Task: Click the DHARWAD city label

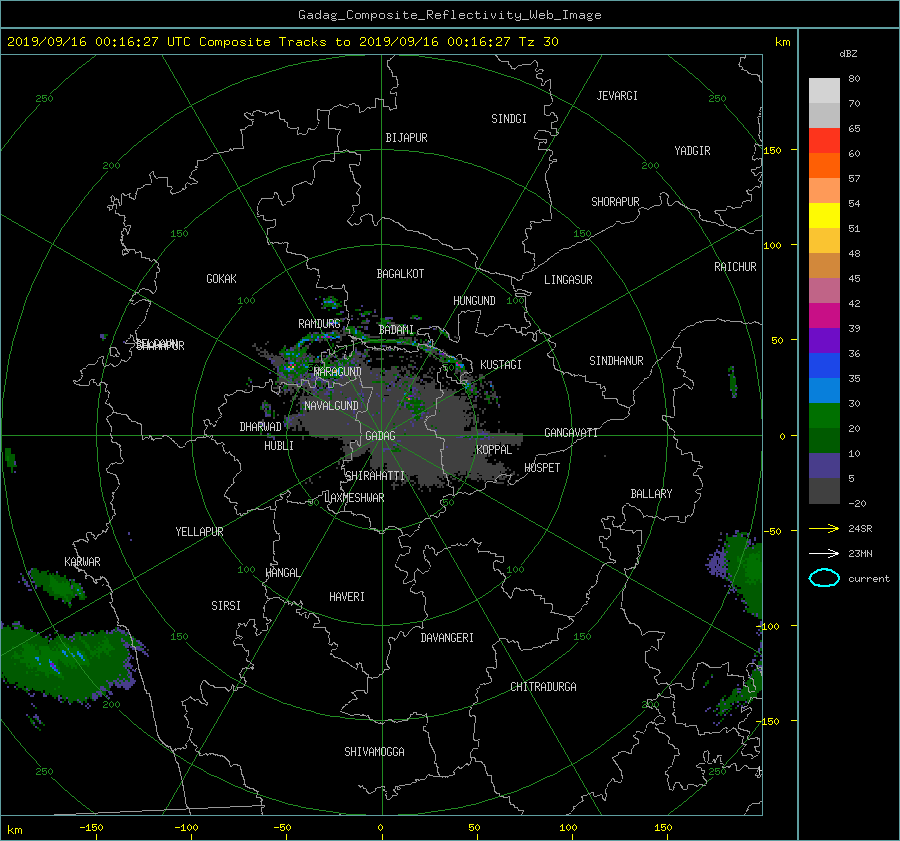Action: coord(260,427)
